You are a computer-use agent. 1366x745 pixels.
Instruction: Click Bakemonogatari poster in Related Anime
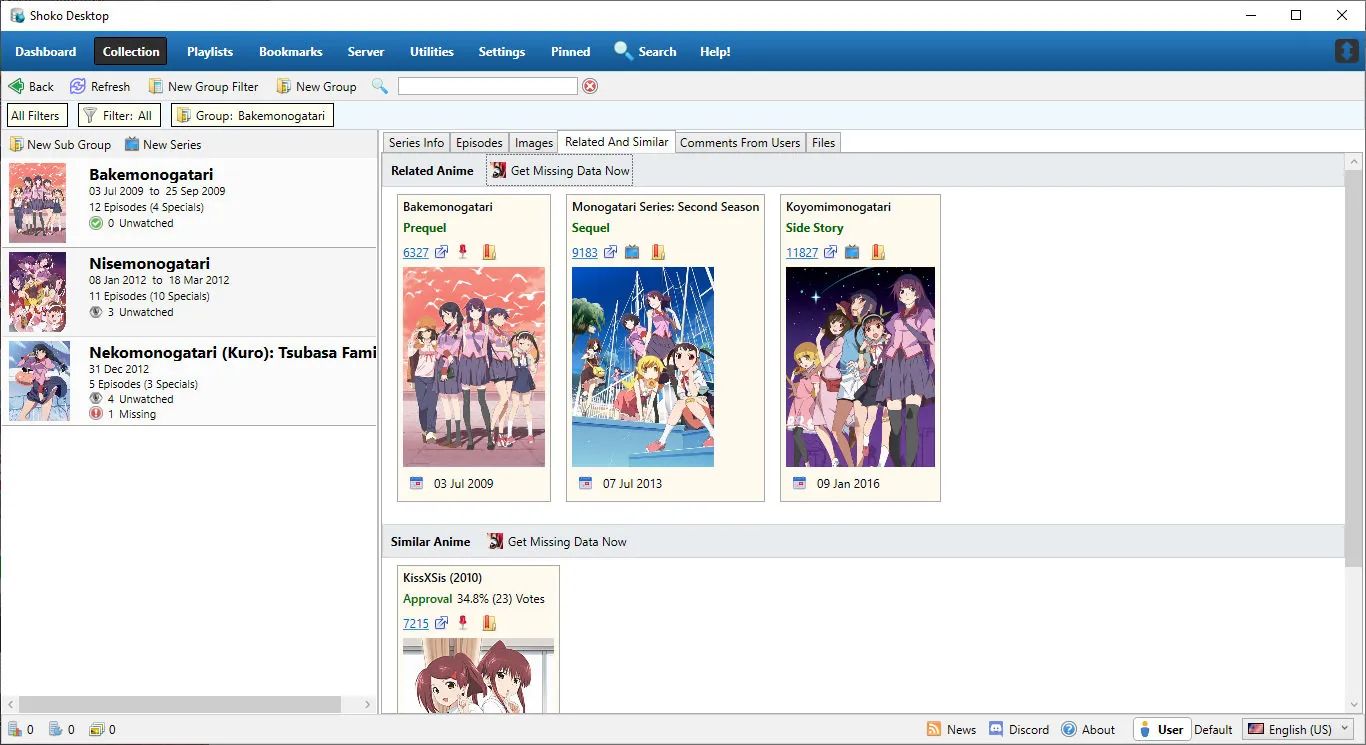pos(474,367)
